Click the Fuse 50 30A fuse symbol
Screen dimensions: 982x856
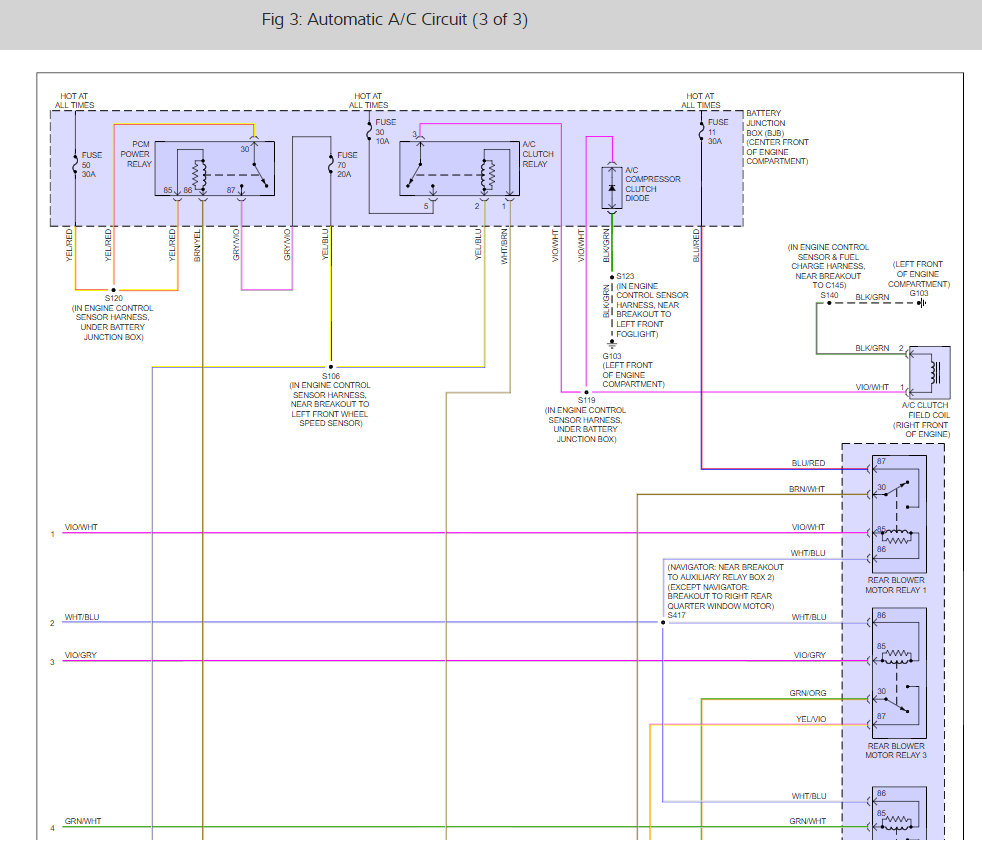pyautogui.click(x=75, y=165)
